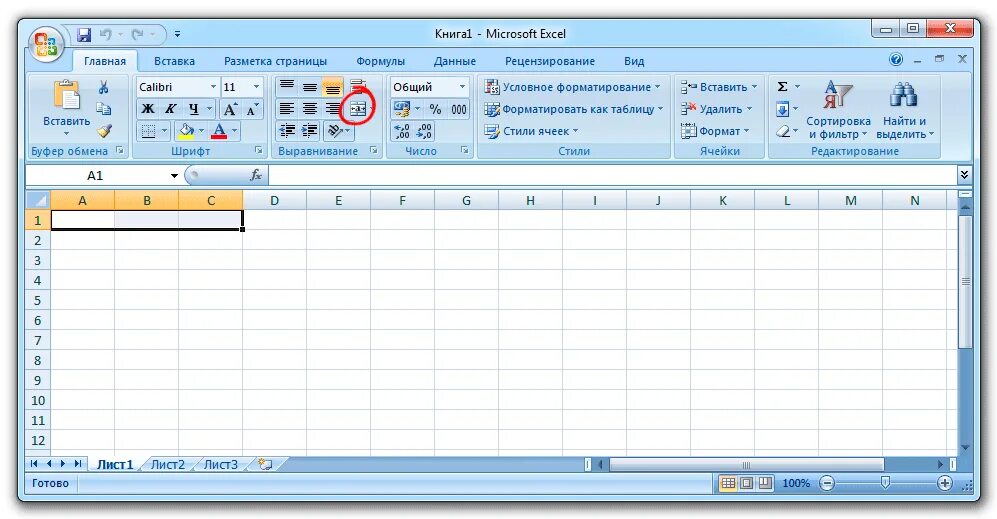
Task: Switch to Page Layout view in status bar
Action: coord(747,483)
